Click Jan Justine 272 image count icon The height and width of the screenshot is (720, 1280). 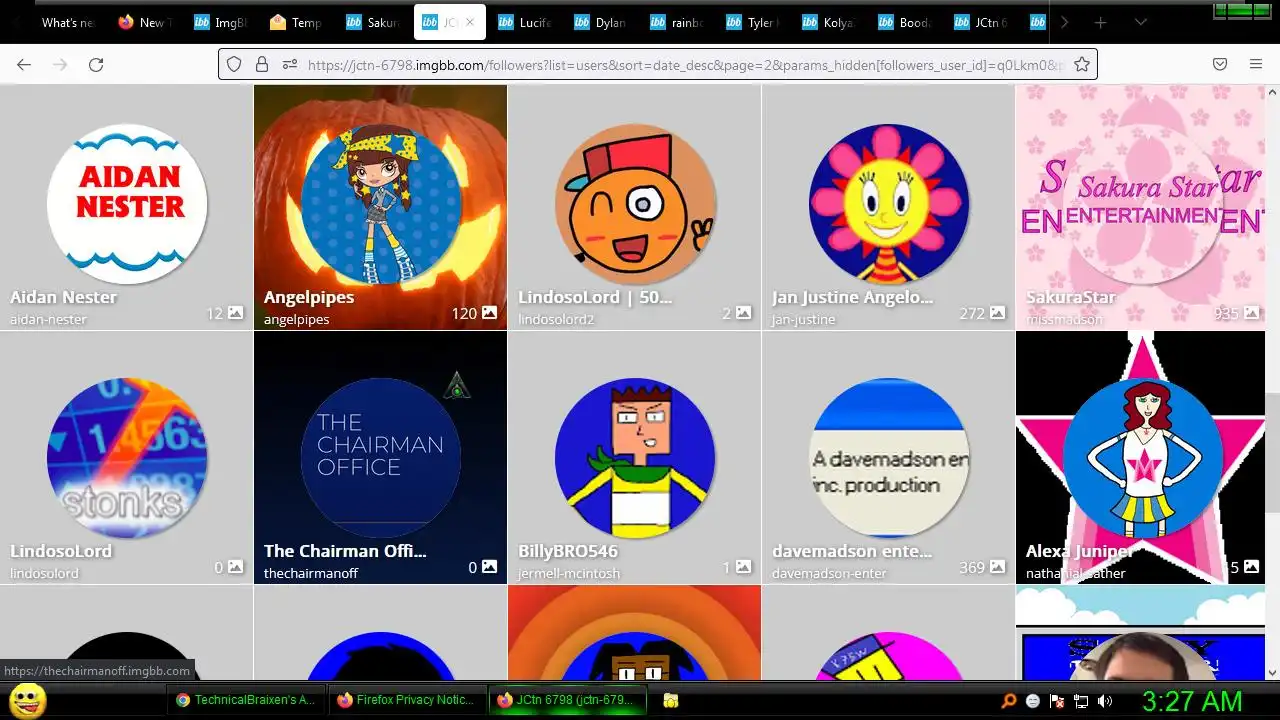pyautogui.click(x=997, y=313)
